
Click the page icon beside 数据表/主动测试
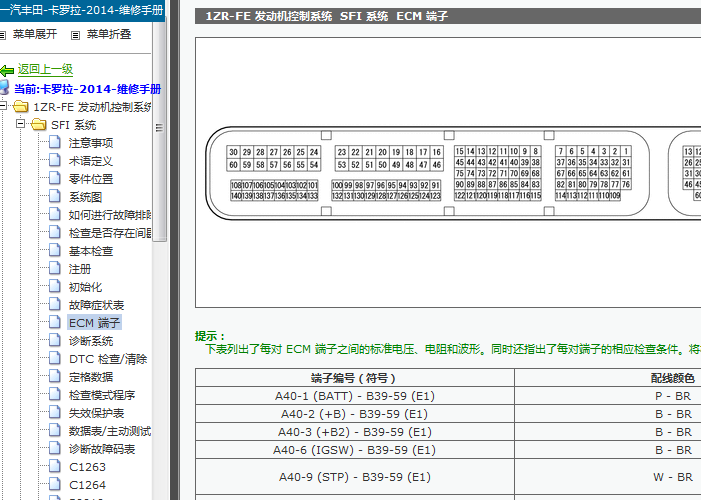point(55,430)
